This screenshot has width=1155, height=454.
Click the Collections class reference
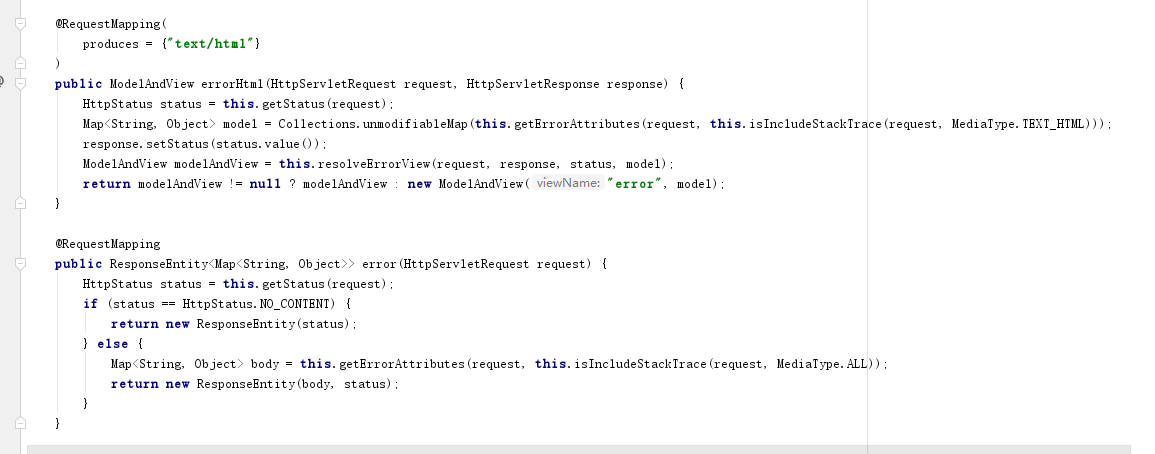pyautogui.click(x=319, y=124)
